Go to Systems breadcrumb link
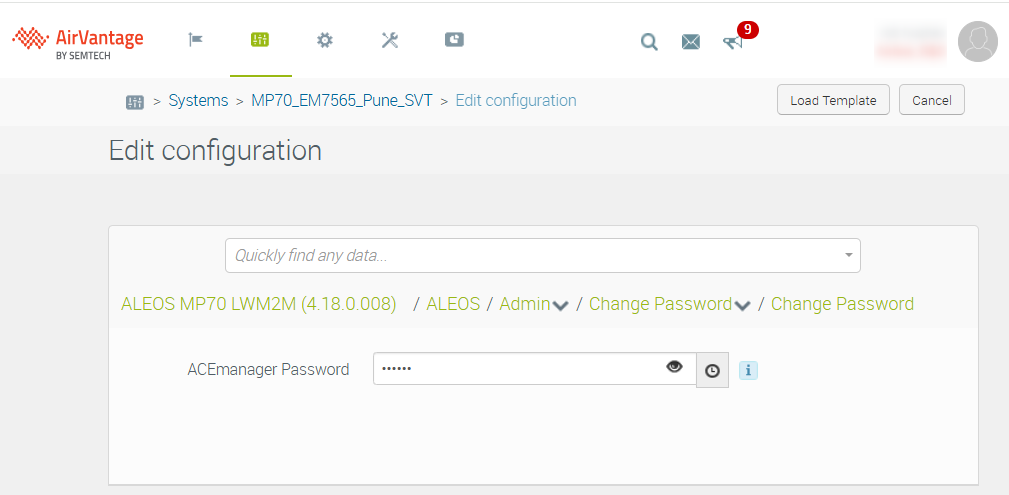Screen dimensions: 1009x495 pos(198,100)
